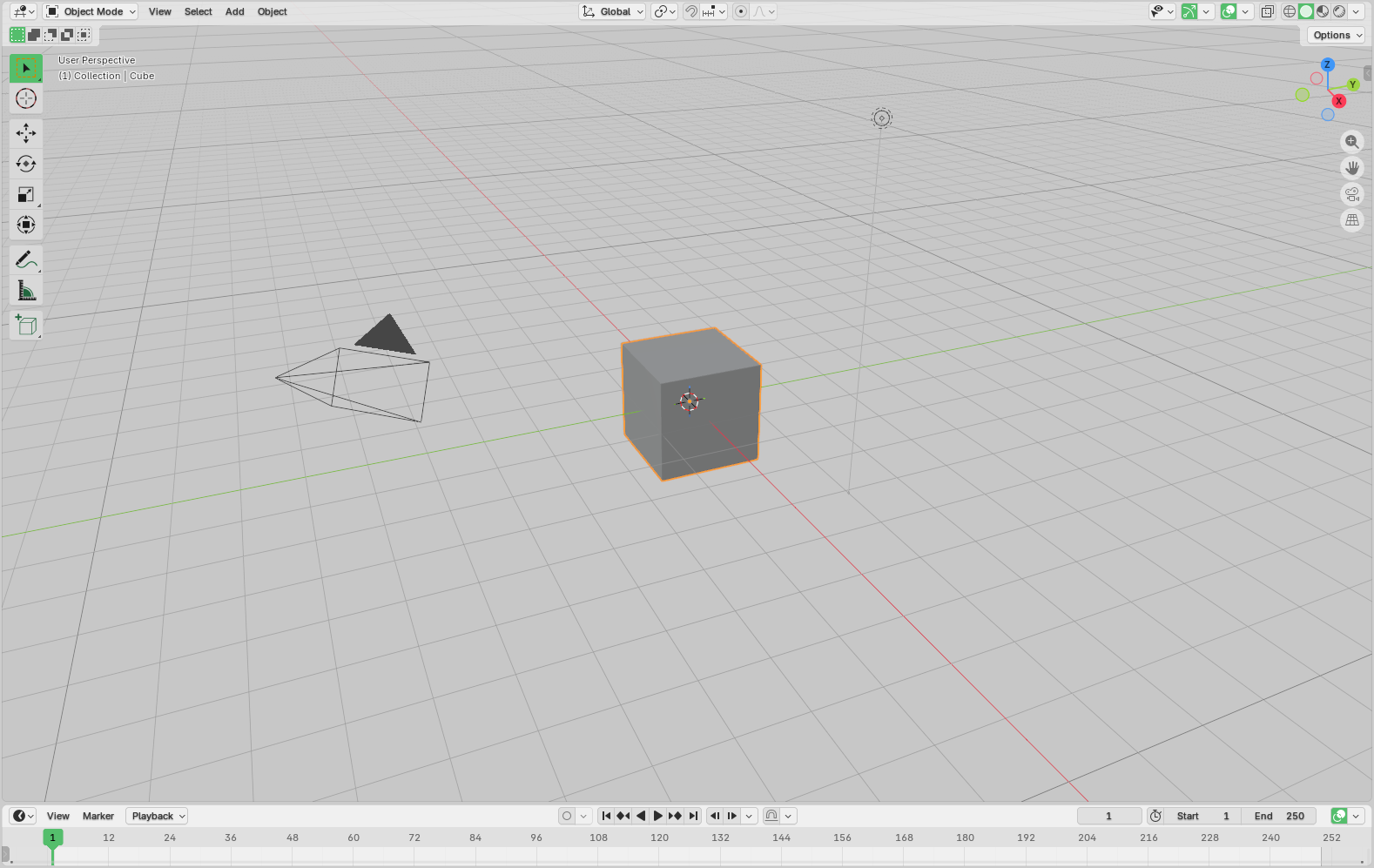
Task: Expand the gizmo options dropdown arrow
Action: [1206, 11]
